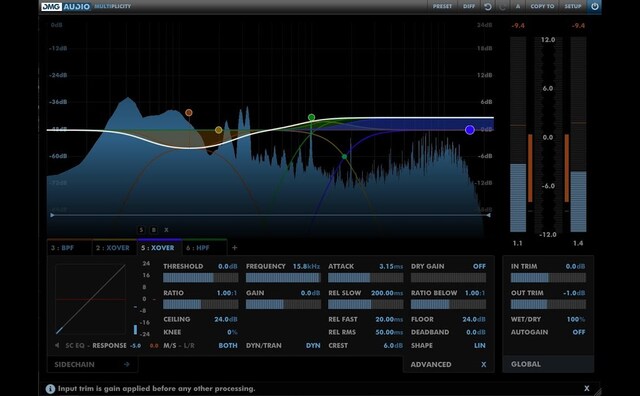Viewport: 640px width, 396px height.
Task: Click the undo arrow icon
Action: tap(488, 7)
